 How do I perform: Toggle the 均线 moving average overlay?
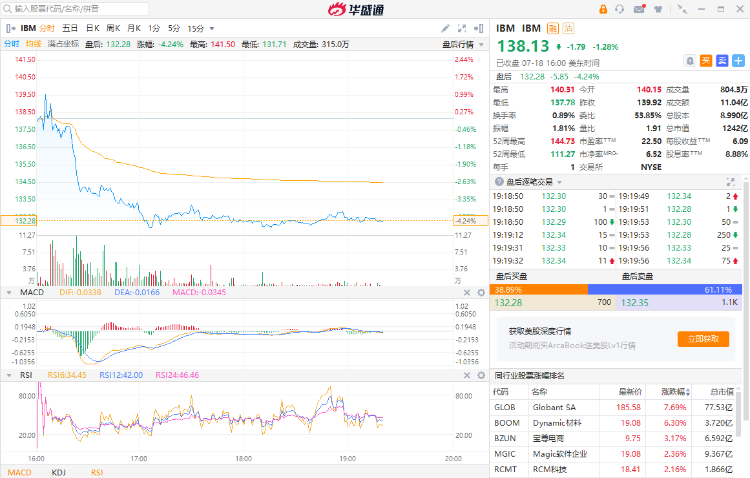pyautogui.click(x=33, y=44)
